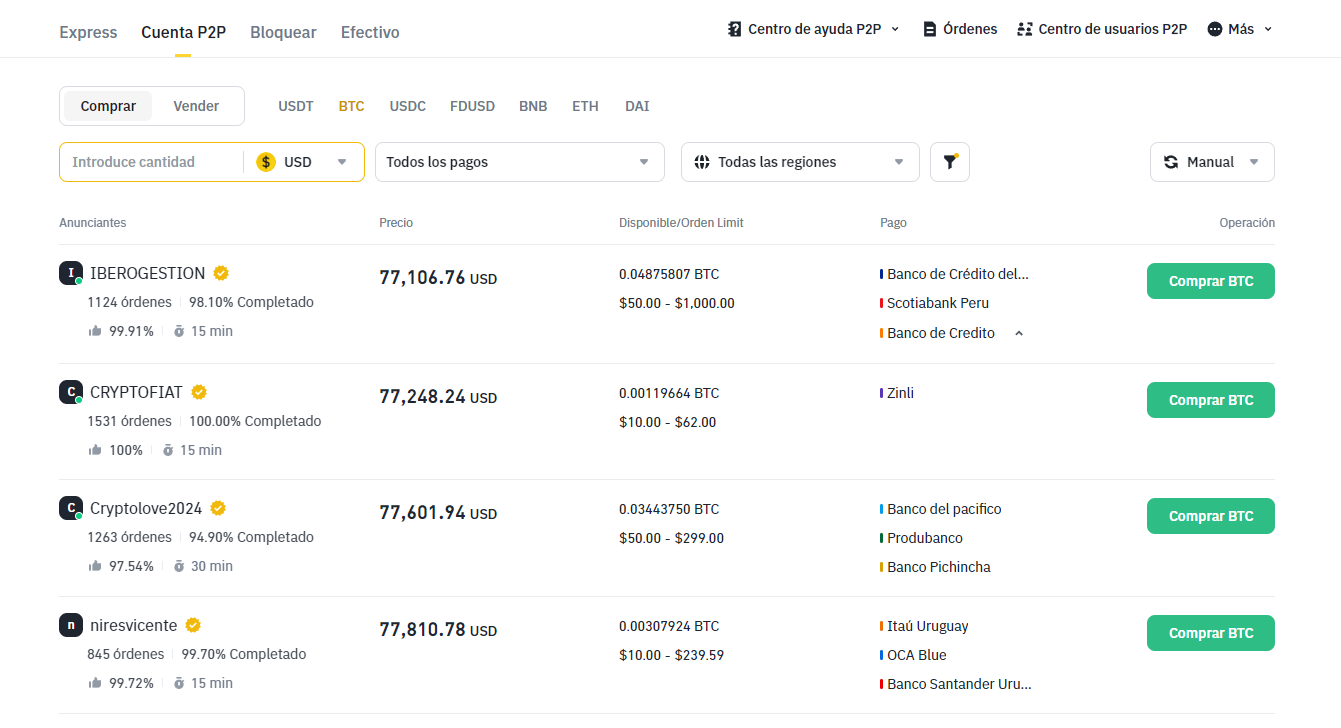Focus the Introduce cantidad input field
The width and height of the screenshot is (1341, 728).
[x=150, y=162]
